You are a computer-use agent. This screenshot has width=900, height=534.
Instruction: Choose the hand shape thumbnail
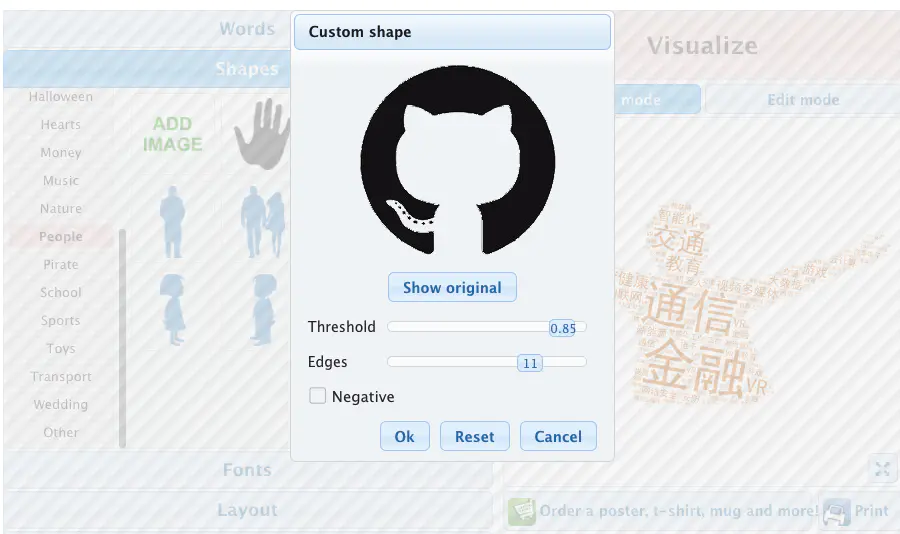tap(262, 134)
